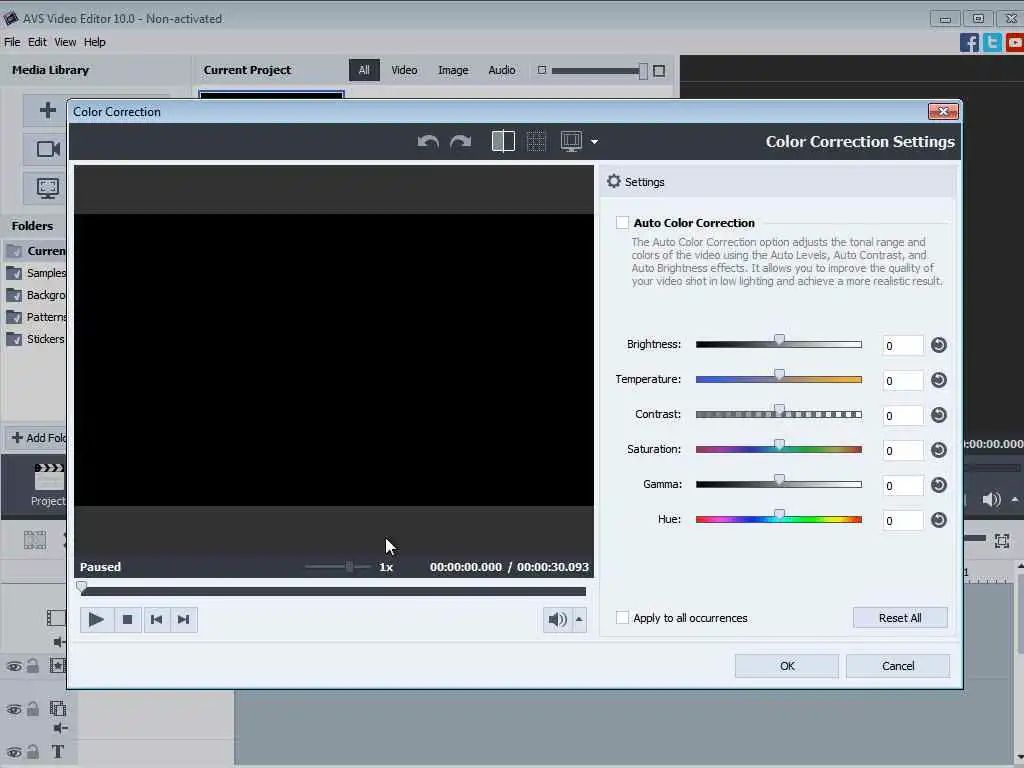This screenshot has height=768, width=1024.
Task: Reset the Contrast value
Action: point(938,415)
